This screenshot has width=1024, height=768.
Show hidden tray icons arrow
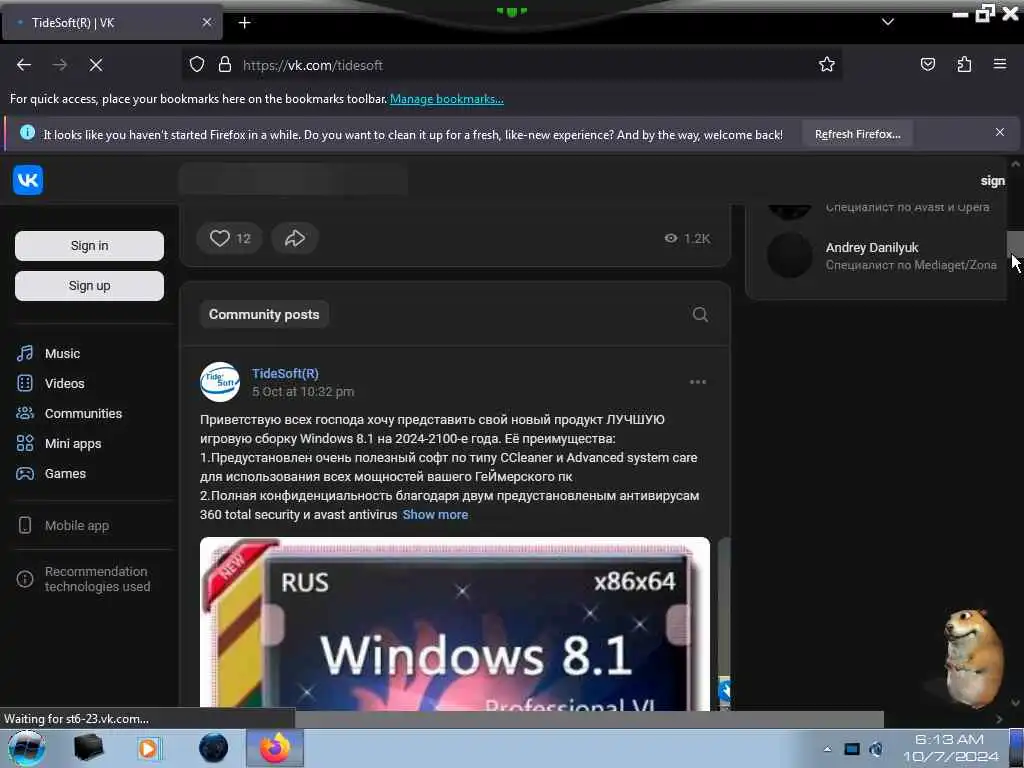(x=827, y=749)
